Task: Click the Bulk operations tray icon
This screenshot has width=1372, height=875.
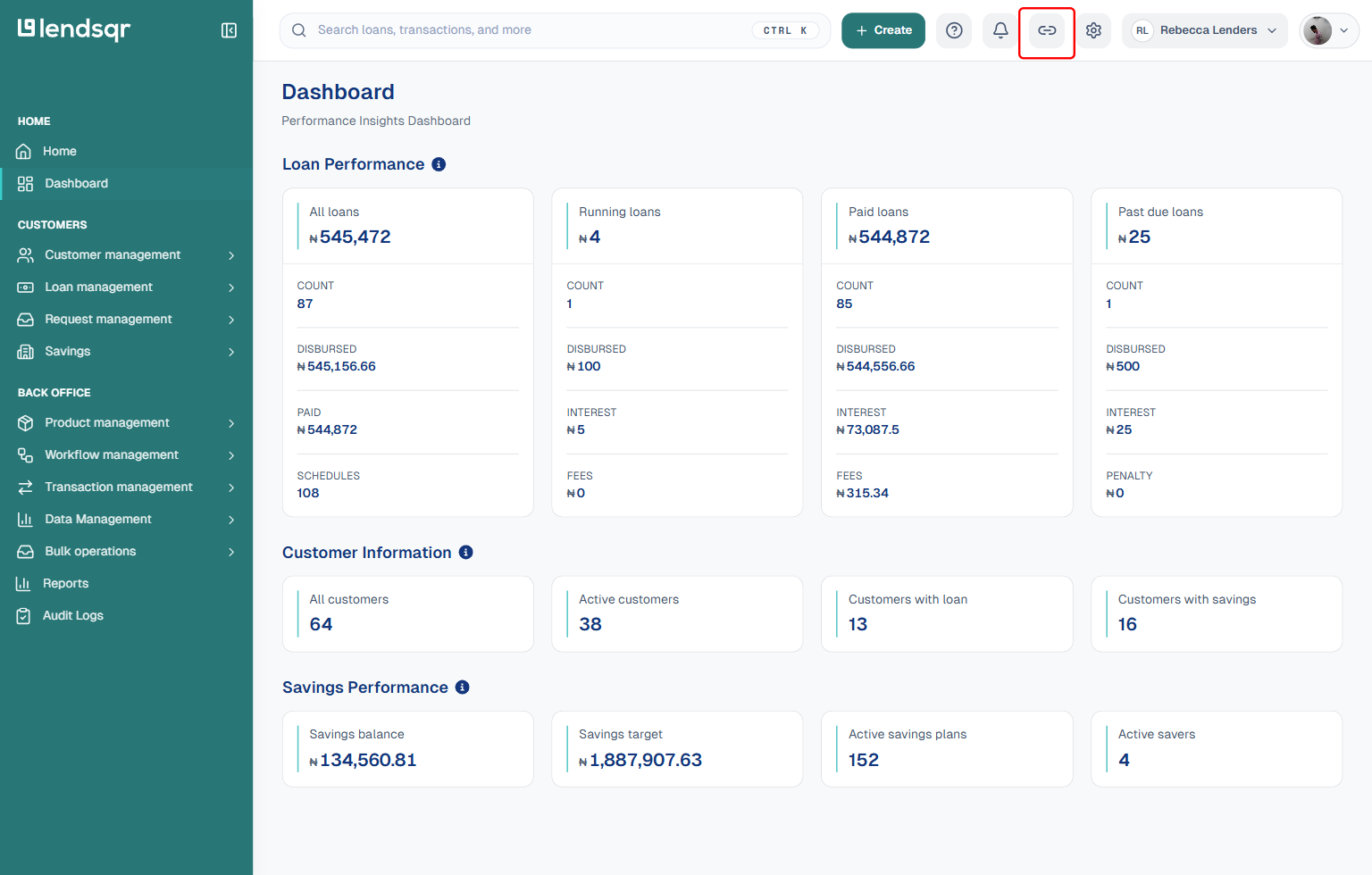Action: [x=25, y=552]
